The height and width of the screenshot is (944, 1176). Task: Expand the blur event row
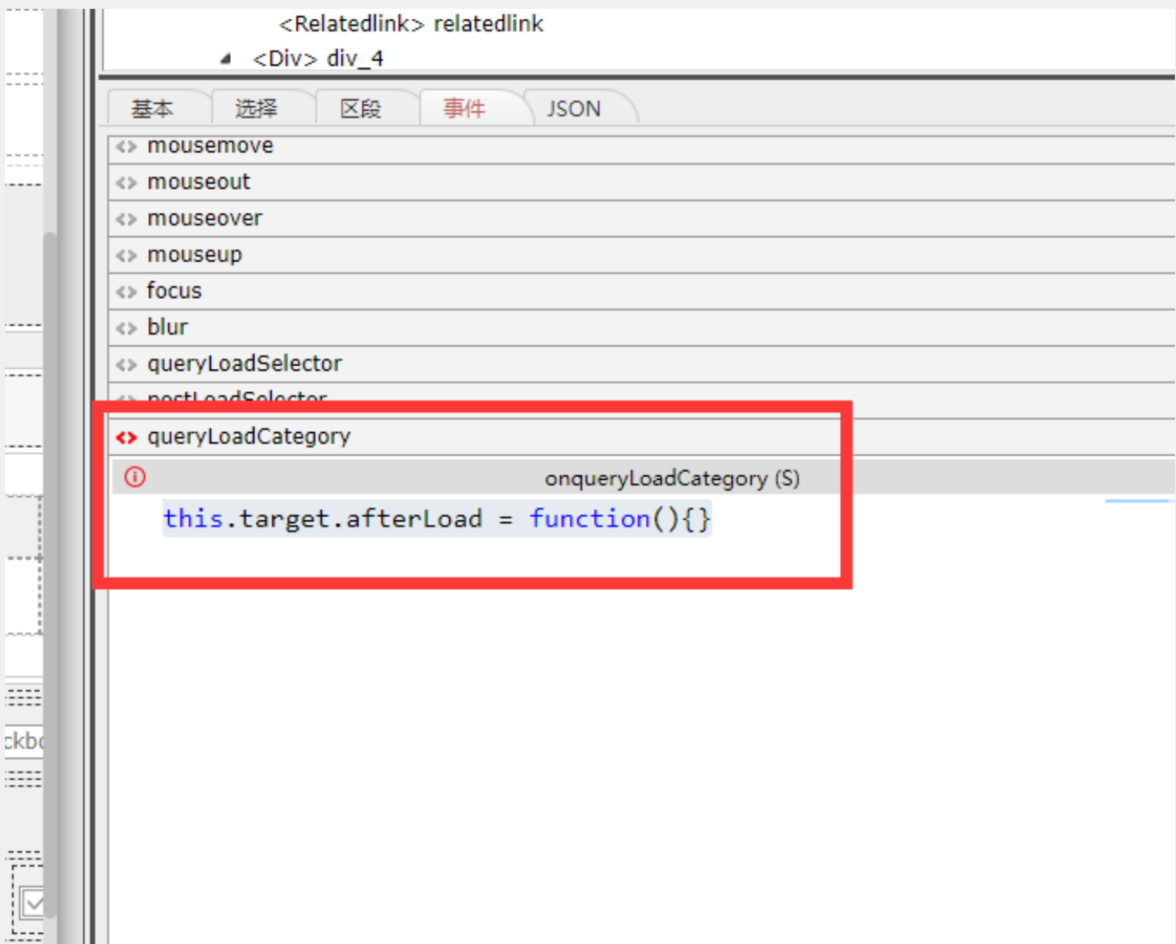pyautogui.click(x=642, y=328)
